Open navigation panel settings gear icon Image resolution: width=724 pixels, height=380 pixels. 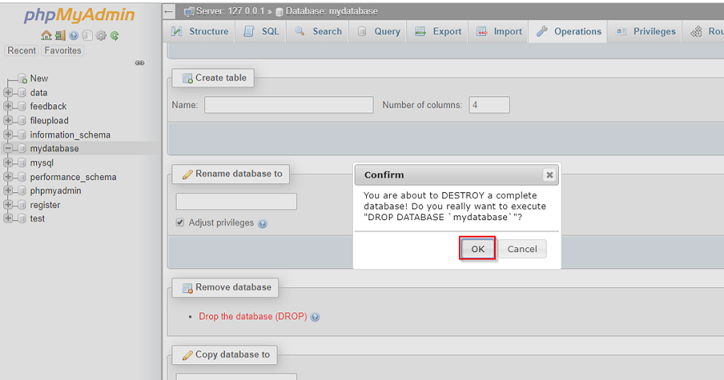[101, 36]
